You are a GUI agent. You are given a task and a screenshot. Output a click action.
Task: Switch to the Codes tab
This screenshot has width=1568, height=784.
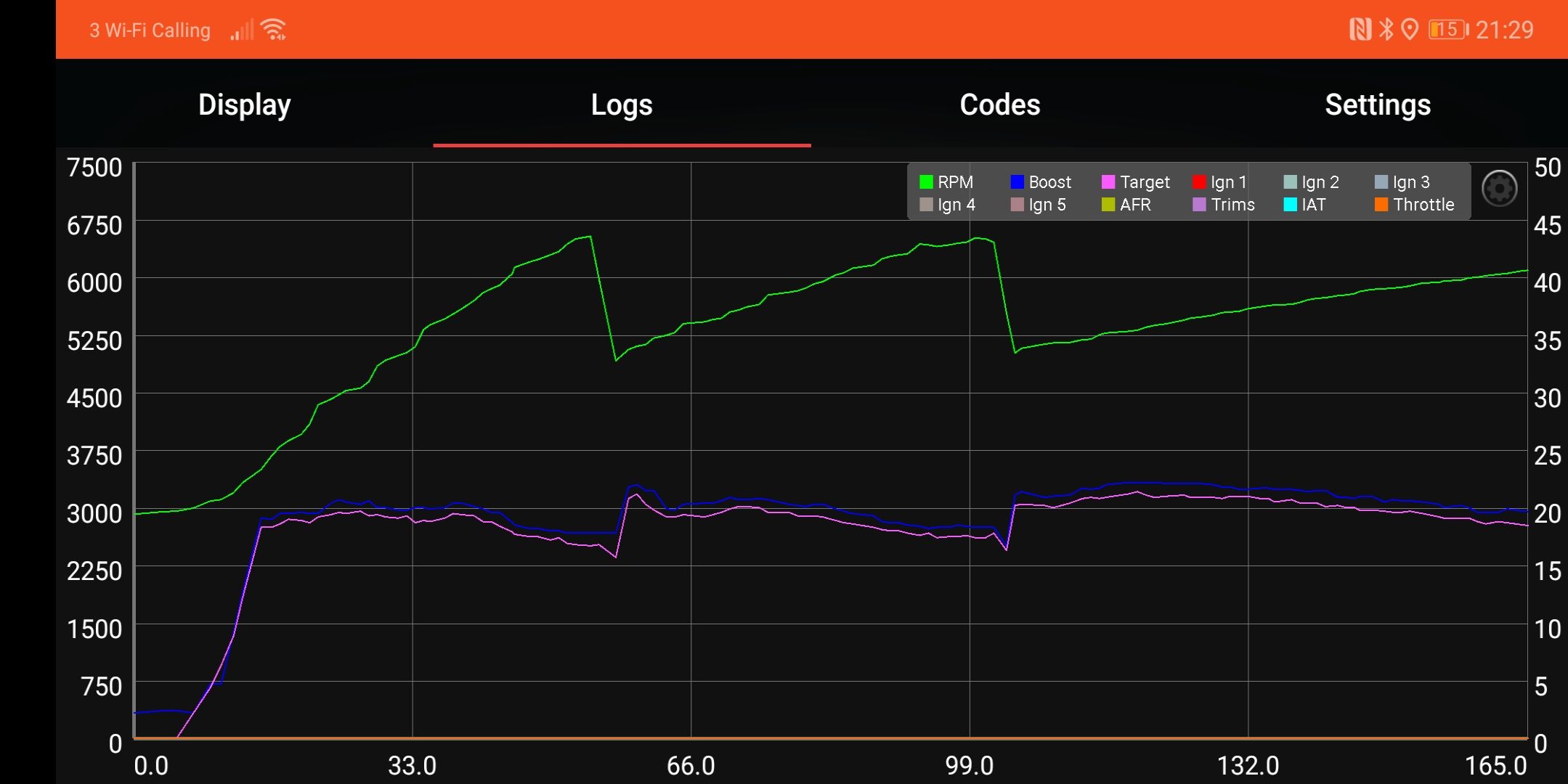pos(999,105)
